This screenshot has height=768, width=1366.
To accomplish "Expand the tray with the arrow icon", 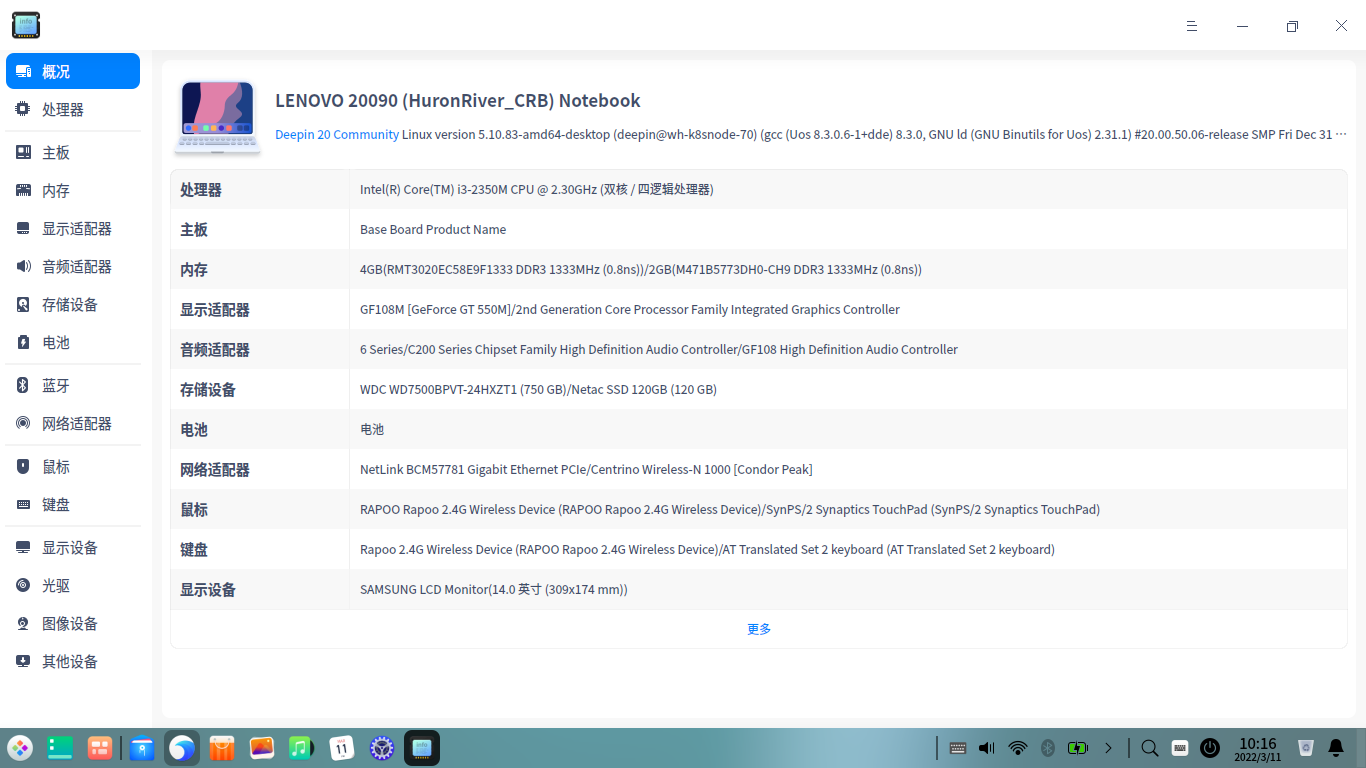I will 1108,747.
